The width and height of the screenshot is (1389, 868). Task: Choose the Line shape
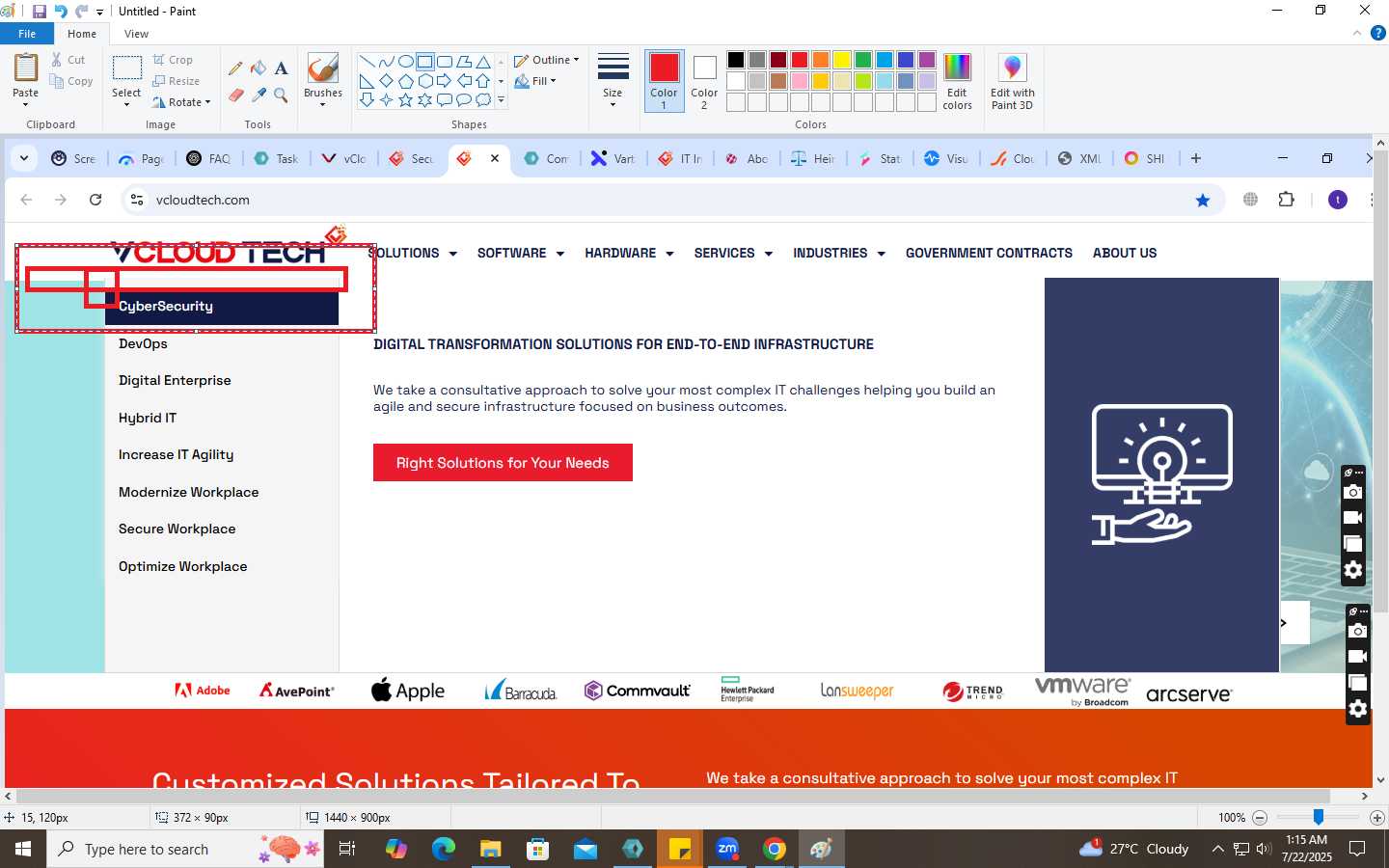pos(367,62)
